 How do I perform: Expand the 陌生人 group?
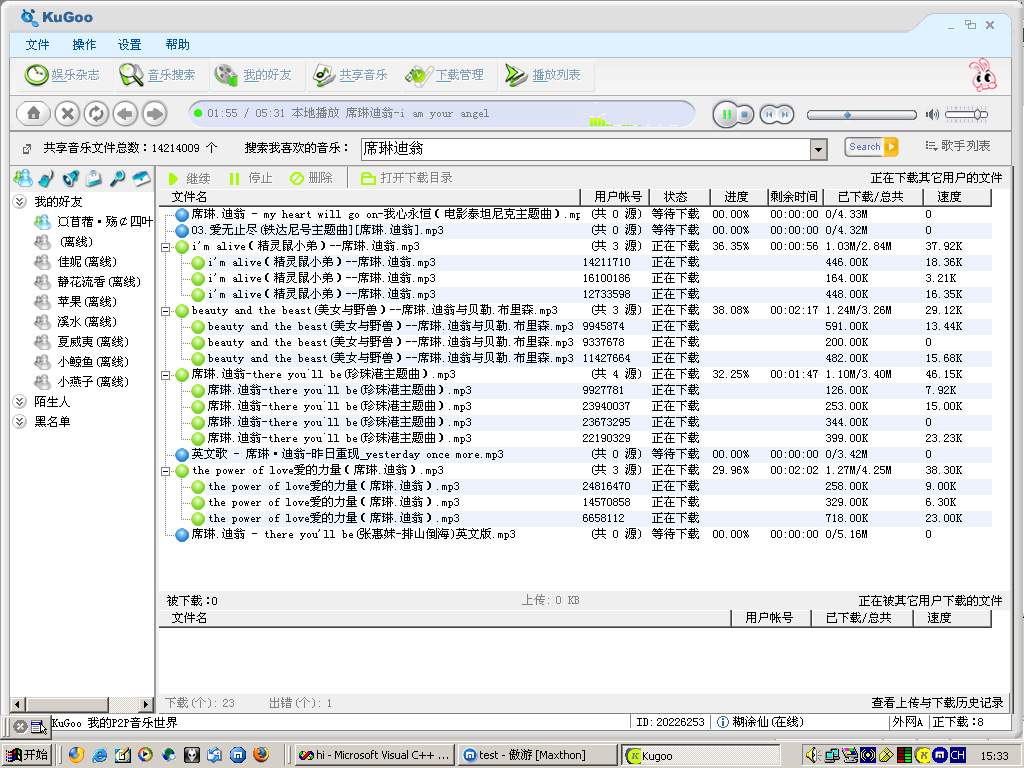(x=20, y=402)
